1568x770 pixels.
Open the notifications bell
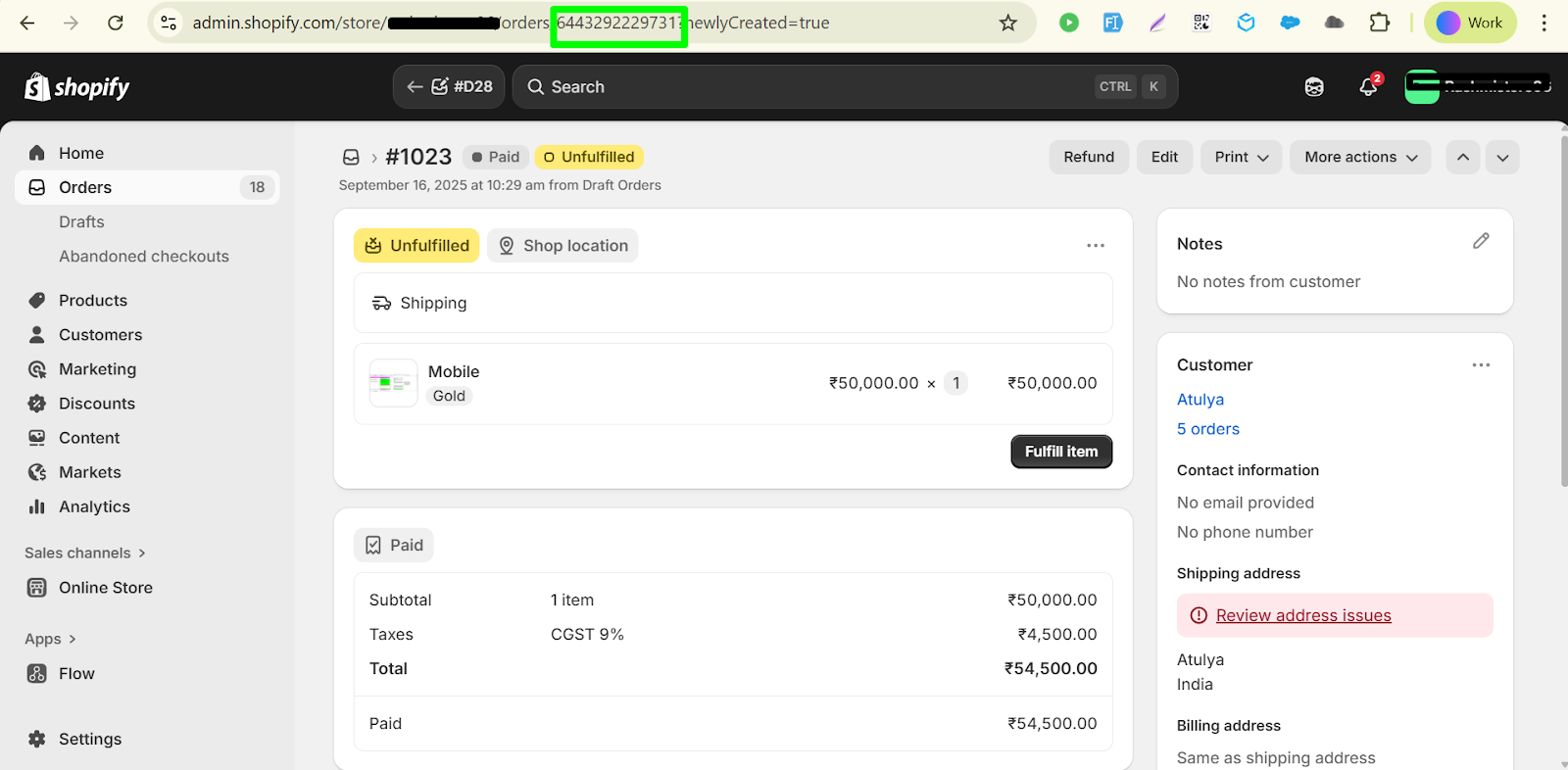(x=1369, y=87)
